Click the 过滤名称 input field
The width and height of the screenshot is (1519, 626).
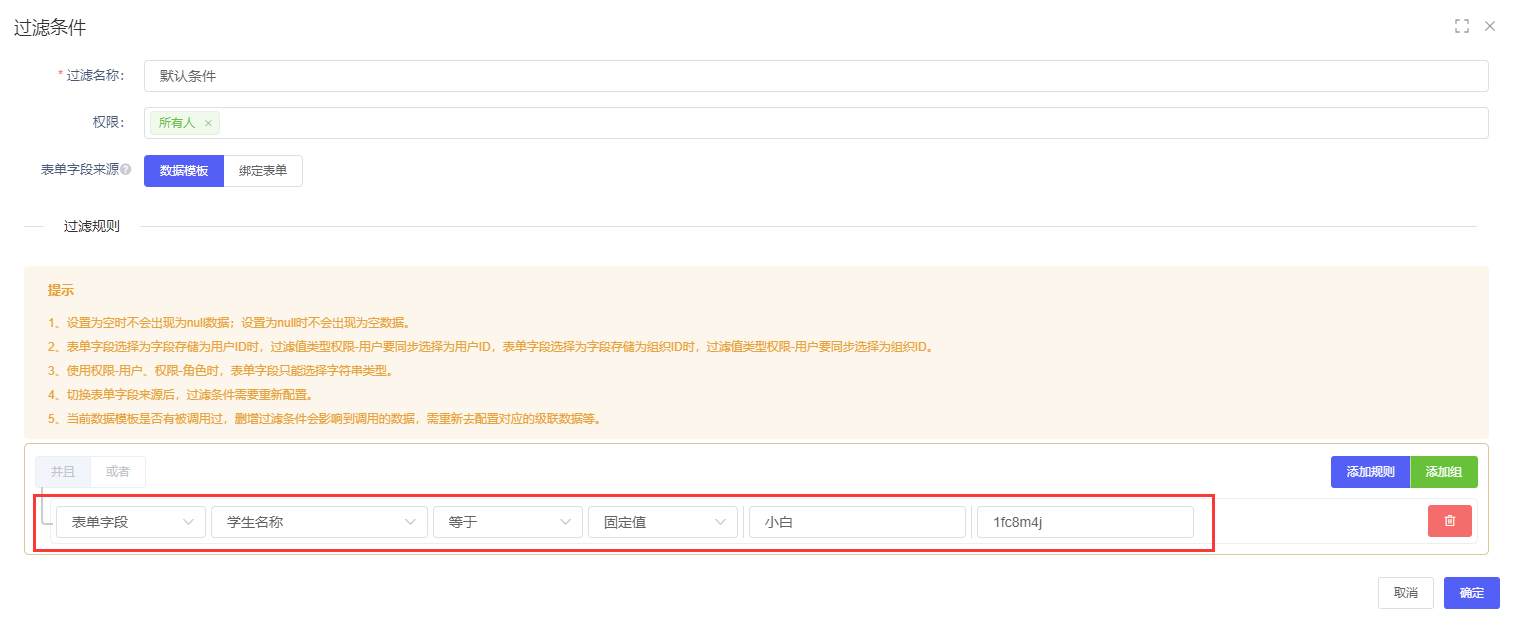coord(815,76)
